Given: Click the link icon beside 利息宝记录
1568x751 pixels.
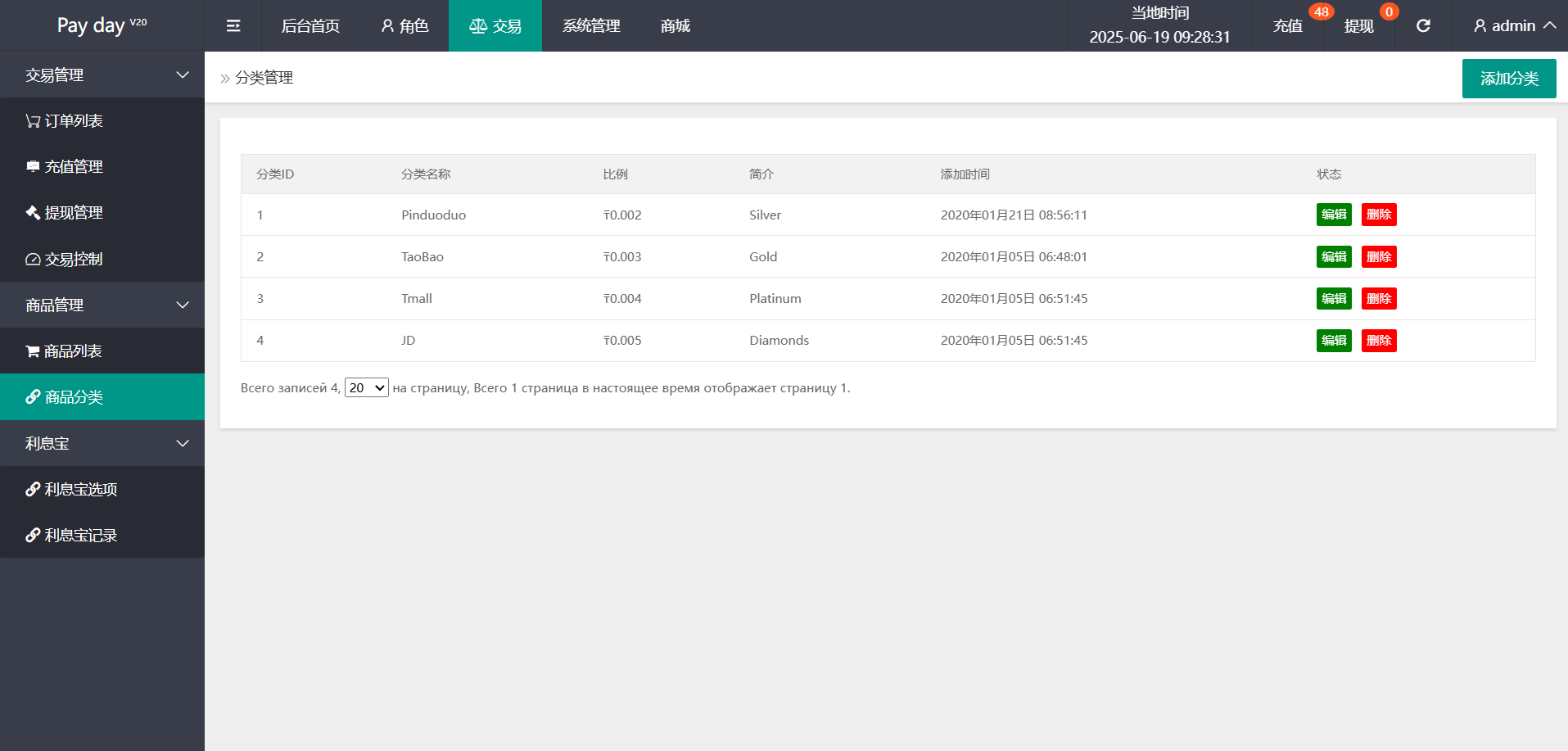Looking at the screenshot, I should click(33, 536).
